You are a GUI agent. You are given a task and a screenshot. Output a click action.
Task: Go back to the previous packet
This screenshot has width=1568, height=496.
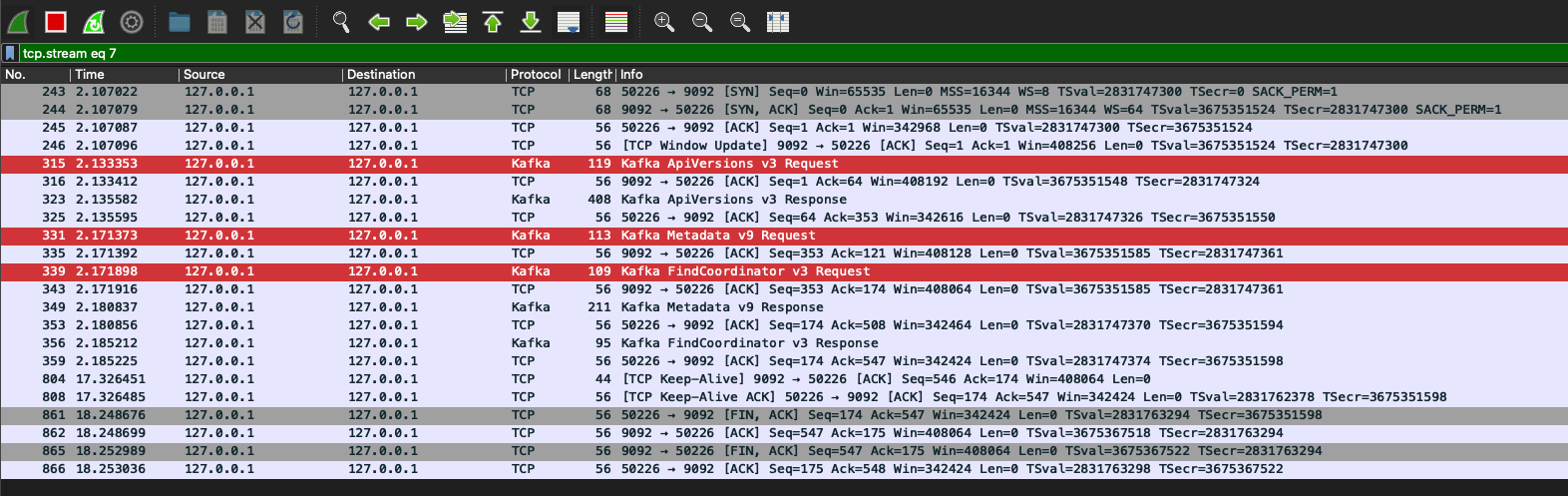(379, 22)
